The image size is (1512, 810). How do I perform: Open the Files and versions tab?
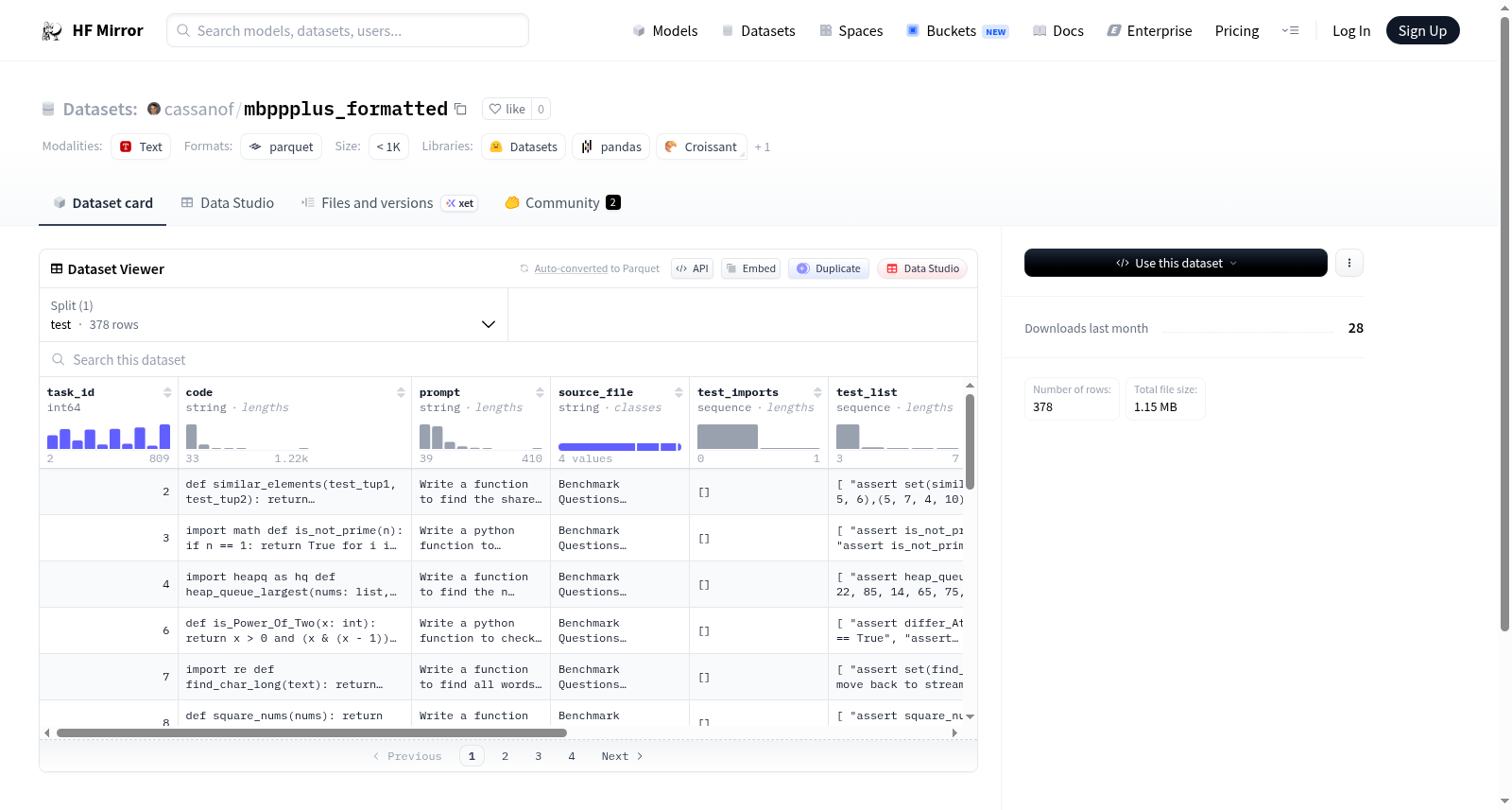pyautogui.click(x=389, y=203)
